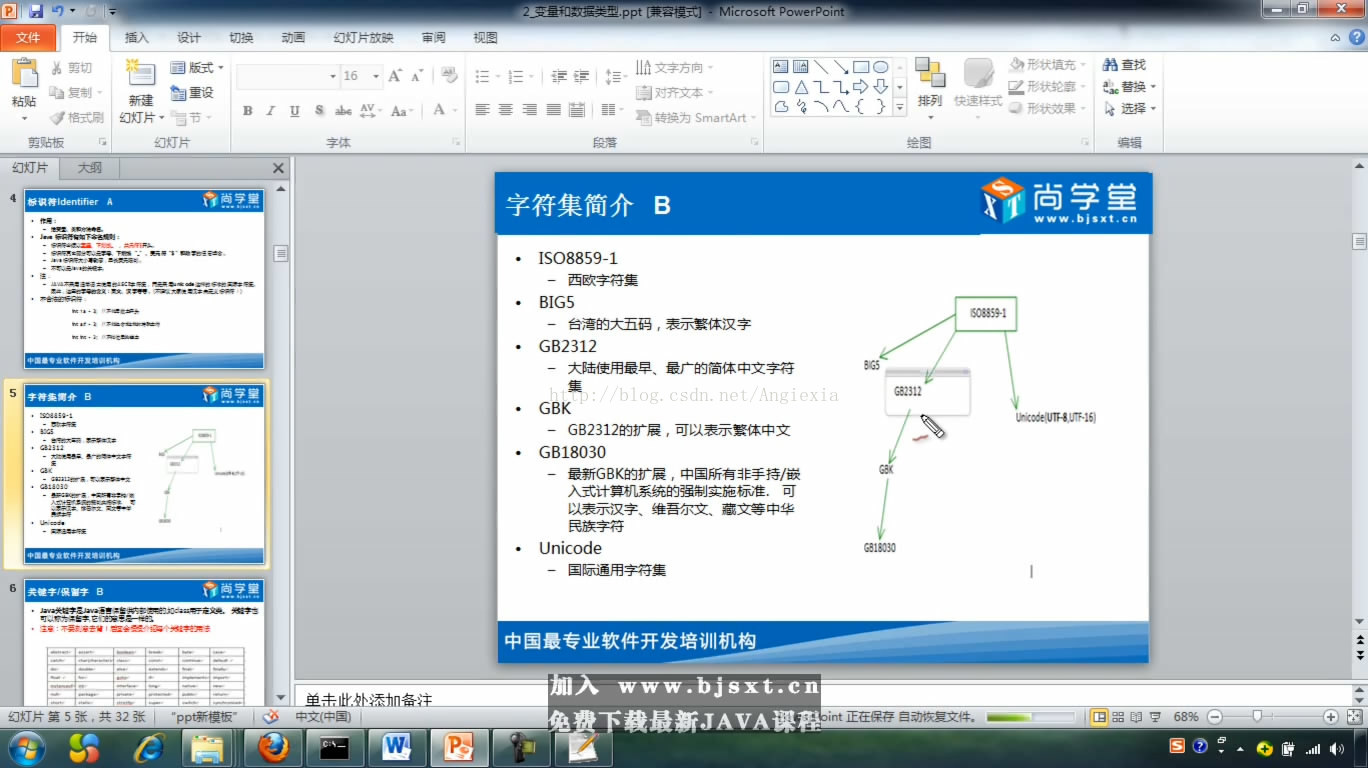1368x768 pixels.
Task: Click the Reset (重设) slide button
Action: pyautogui.click(x=193, y=92)
